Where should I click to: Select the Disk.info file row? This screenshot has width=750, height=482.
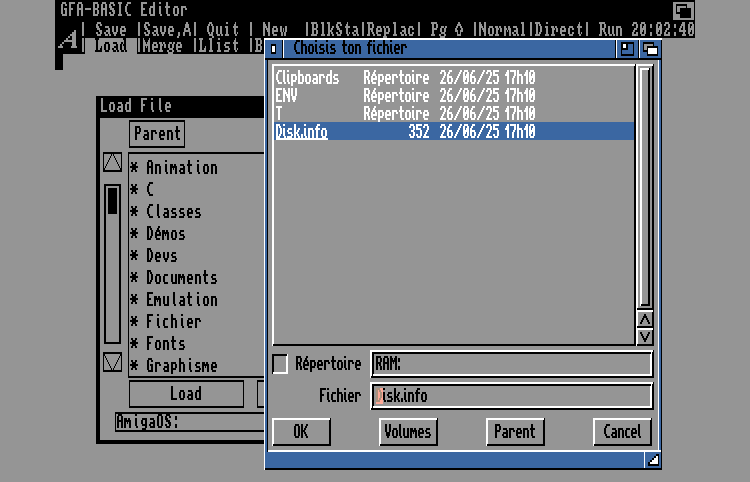coord(453,131)
